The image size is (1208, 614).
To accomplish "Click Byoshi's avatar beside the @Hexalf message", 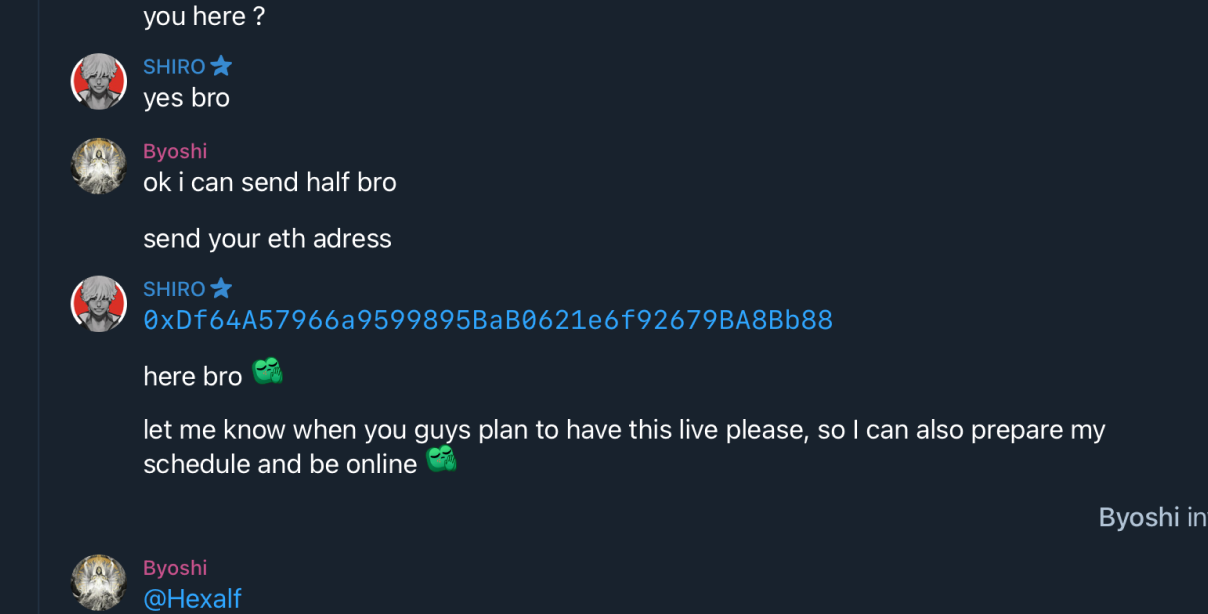I will click(98, 583).
